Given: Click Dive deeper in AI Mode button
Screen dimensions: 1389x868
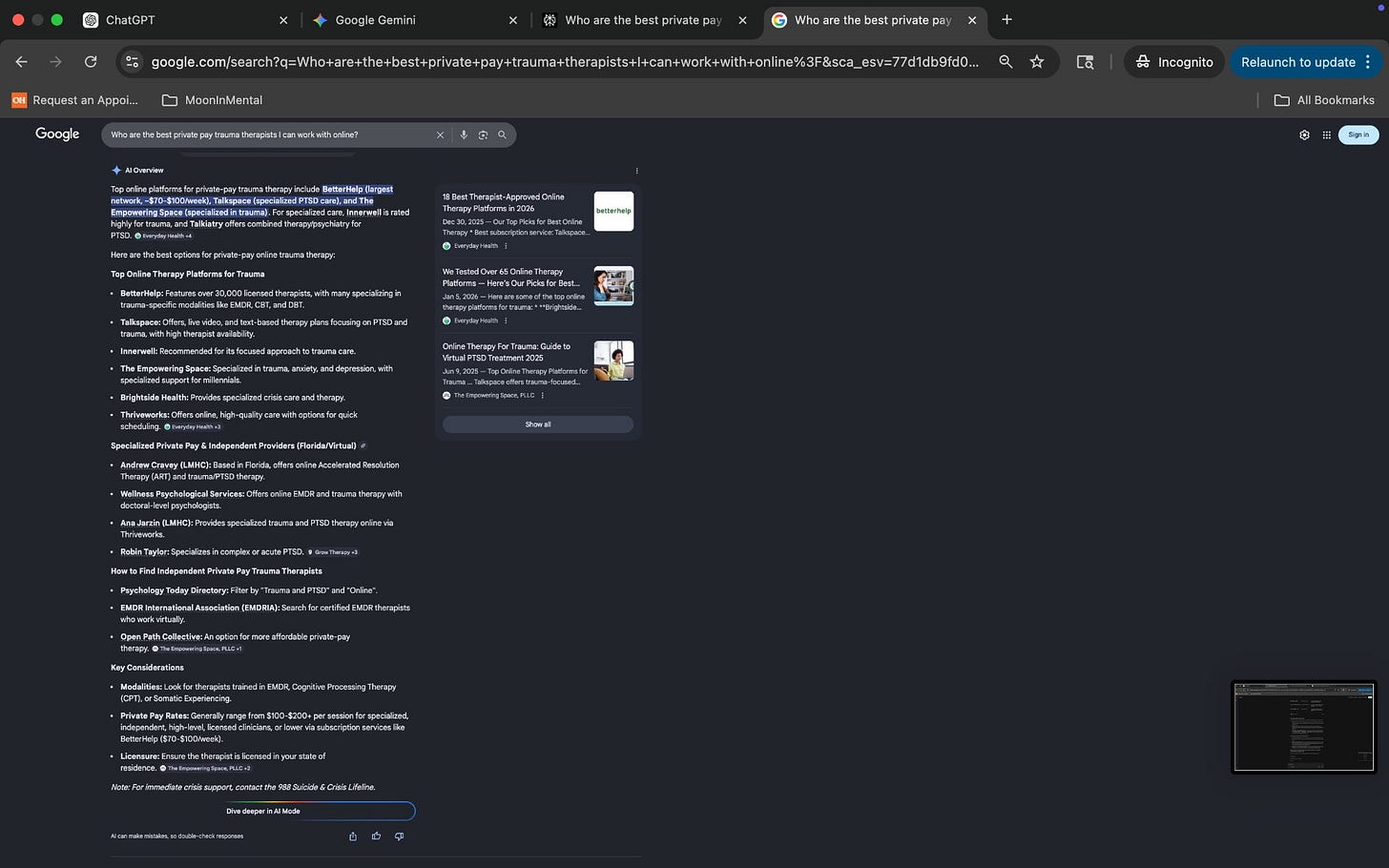Looking at the screenshot, I should [x=263, y=812].
